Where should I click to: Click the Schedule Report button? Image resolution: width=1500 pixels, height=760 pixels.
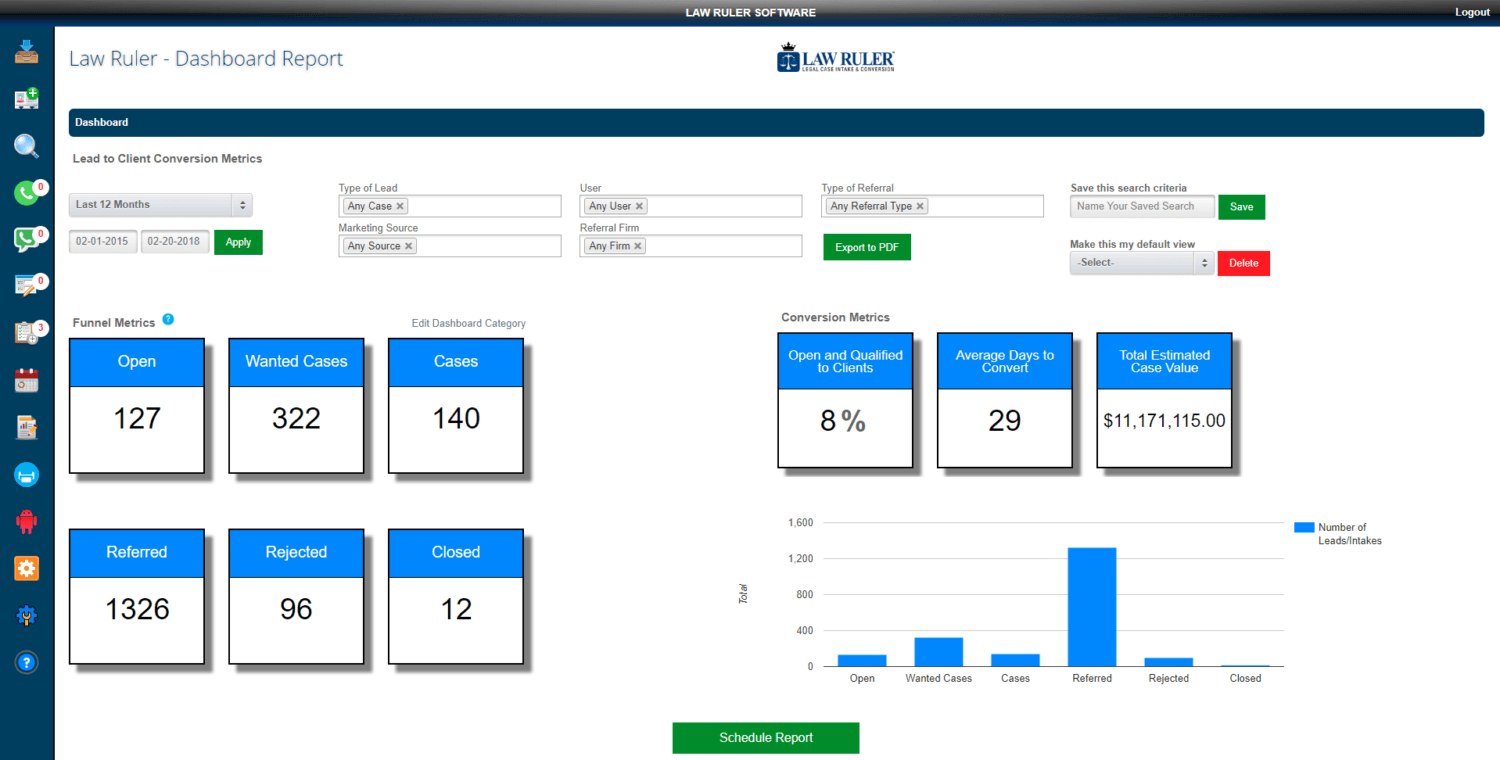pos(766,738)
